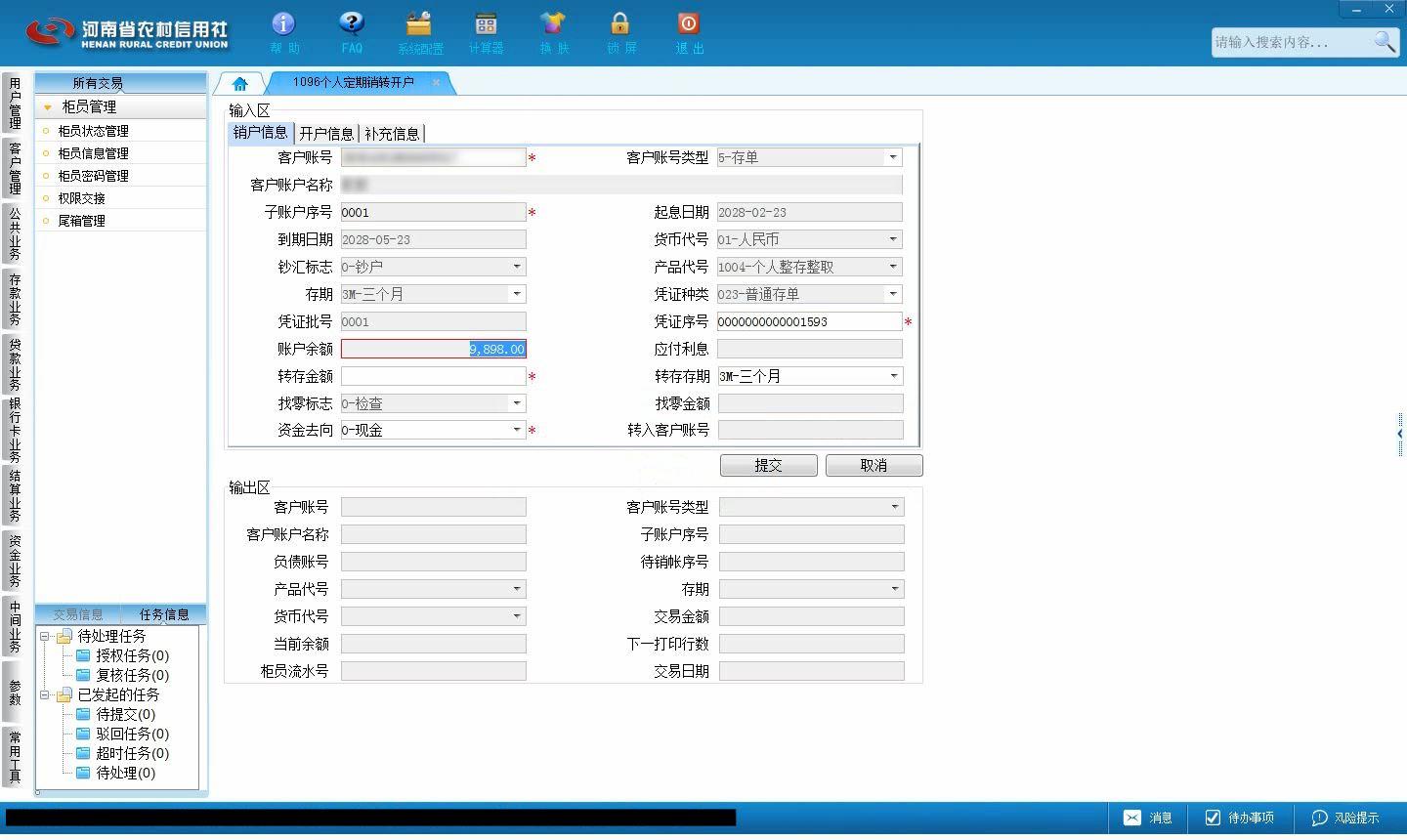
Task: Open 消息 messages in status bar
Action: 1148,818
